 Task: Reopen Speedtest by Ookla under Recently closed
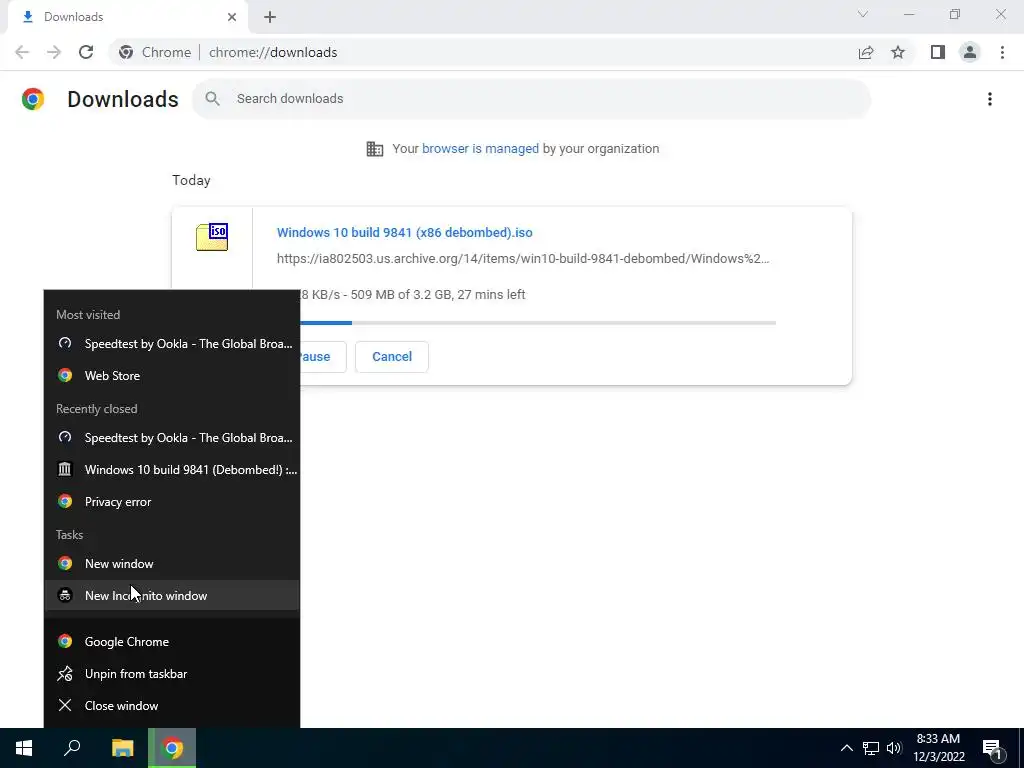172,438
